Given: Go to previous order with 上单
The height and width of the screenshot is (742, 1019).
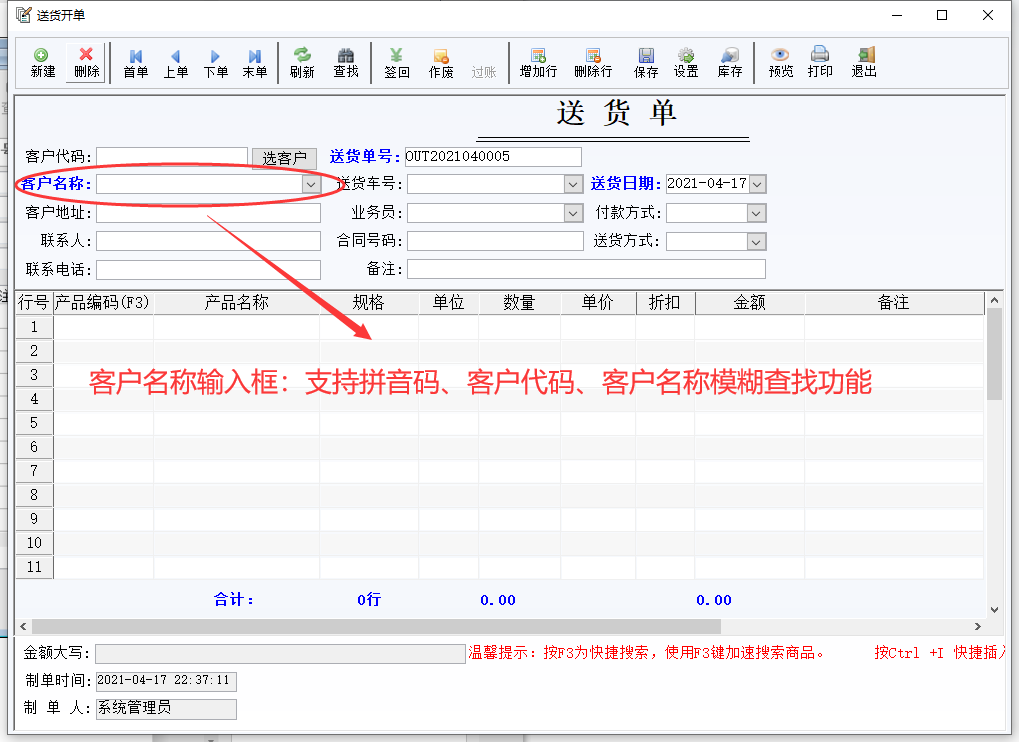Looking at the screenshot, I should tap(175, 63).
